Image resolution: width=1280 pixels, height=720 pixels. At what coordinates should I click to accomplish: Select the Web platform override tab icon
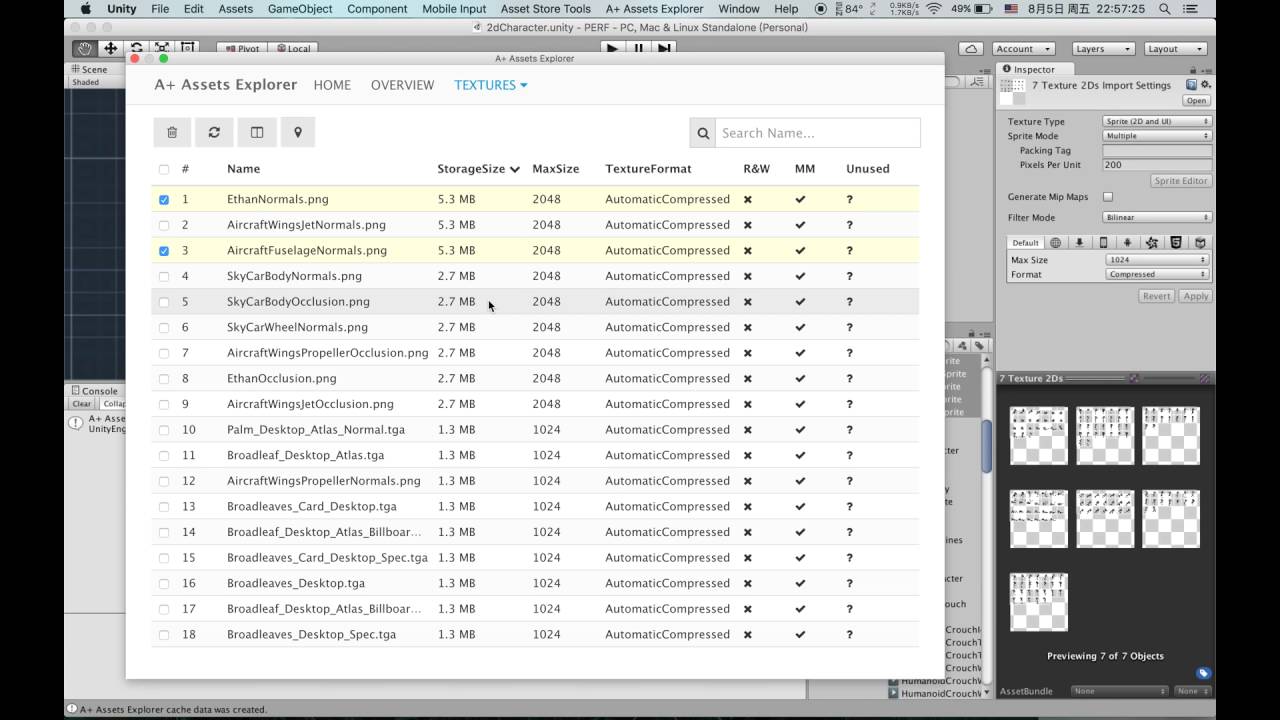point(1055,243)
